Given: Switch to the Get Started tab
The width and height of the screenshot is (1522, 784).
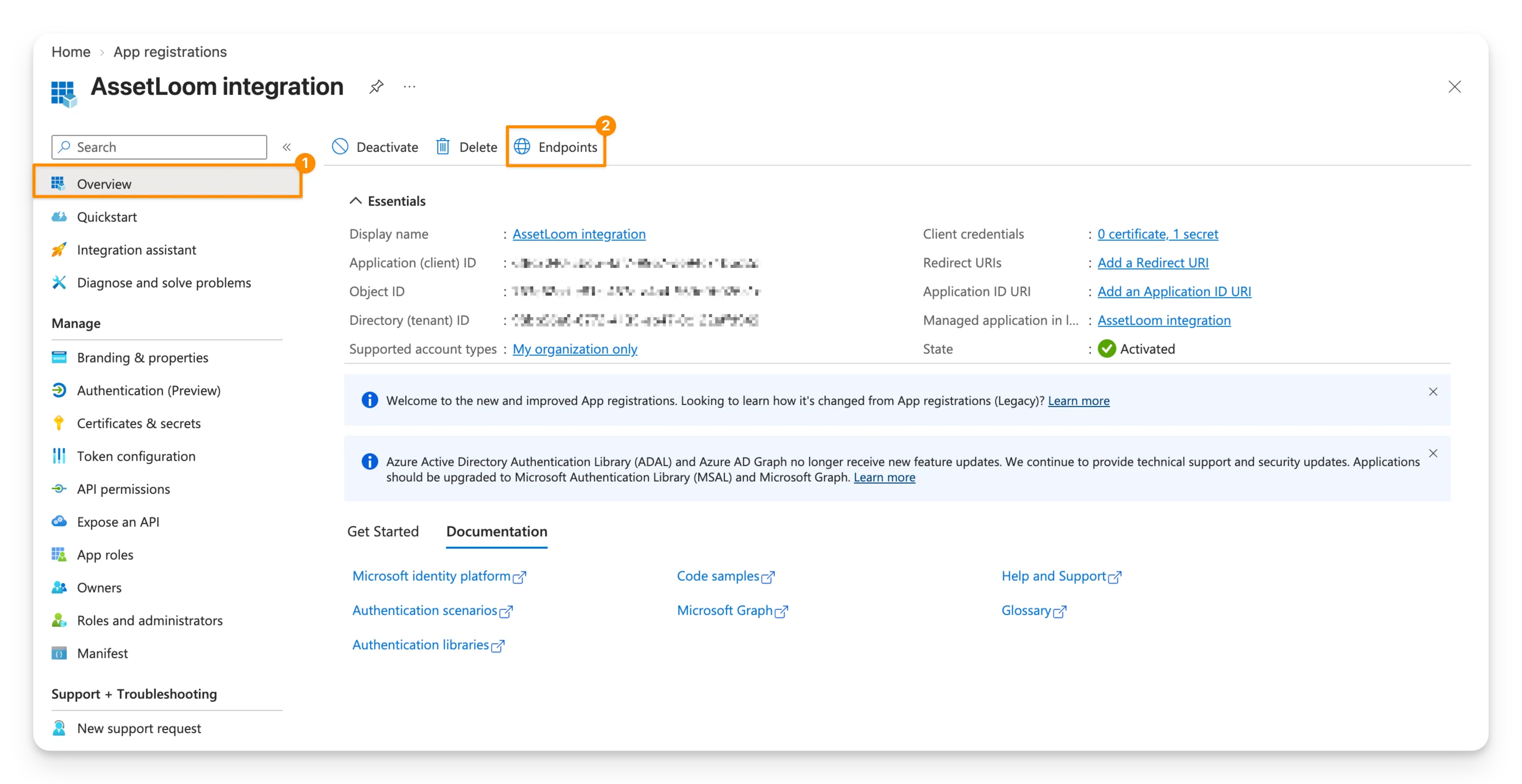Looking at the screenshot, I should (383, 531).
